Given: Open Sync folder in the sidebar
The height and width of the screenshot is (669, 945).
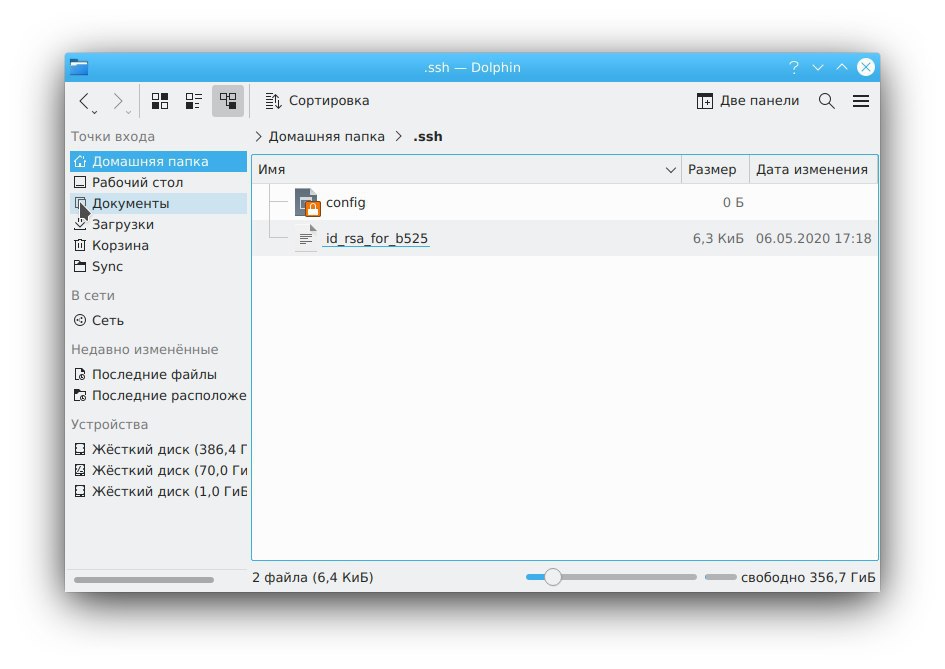Looking at the screenshot, I should (159, 266).
